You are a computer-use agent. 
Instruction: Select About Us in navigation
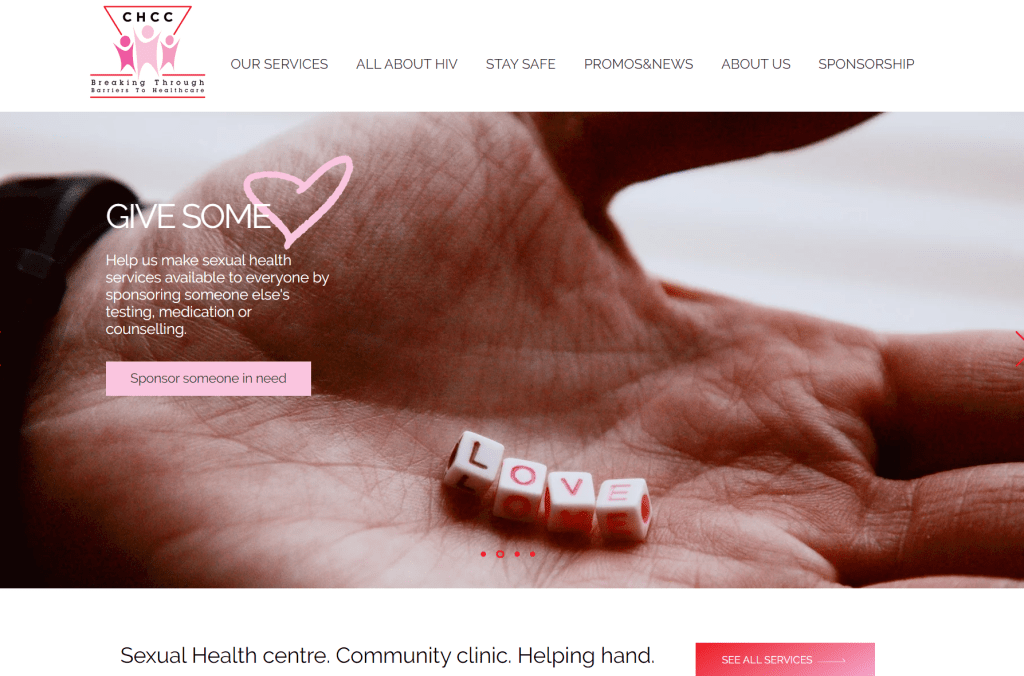point(756,64)
